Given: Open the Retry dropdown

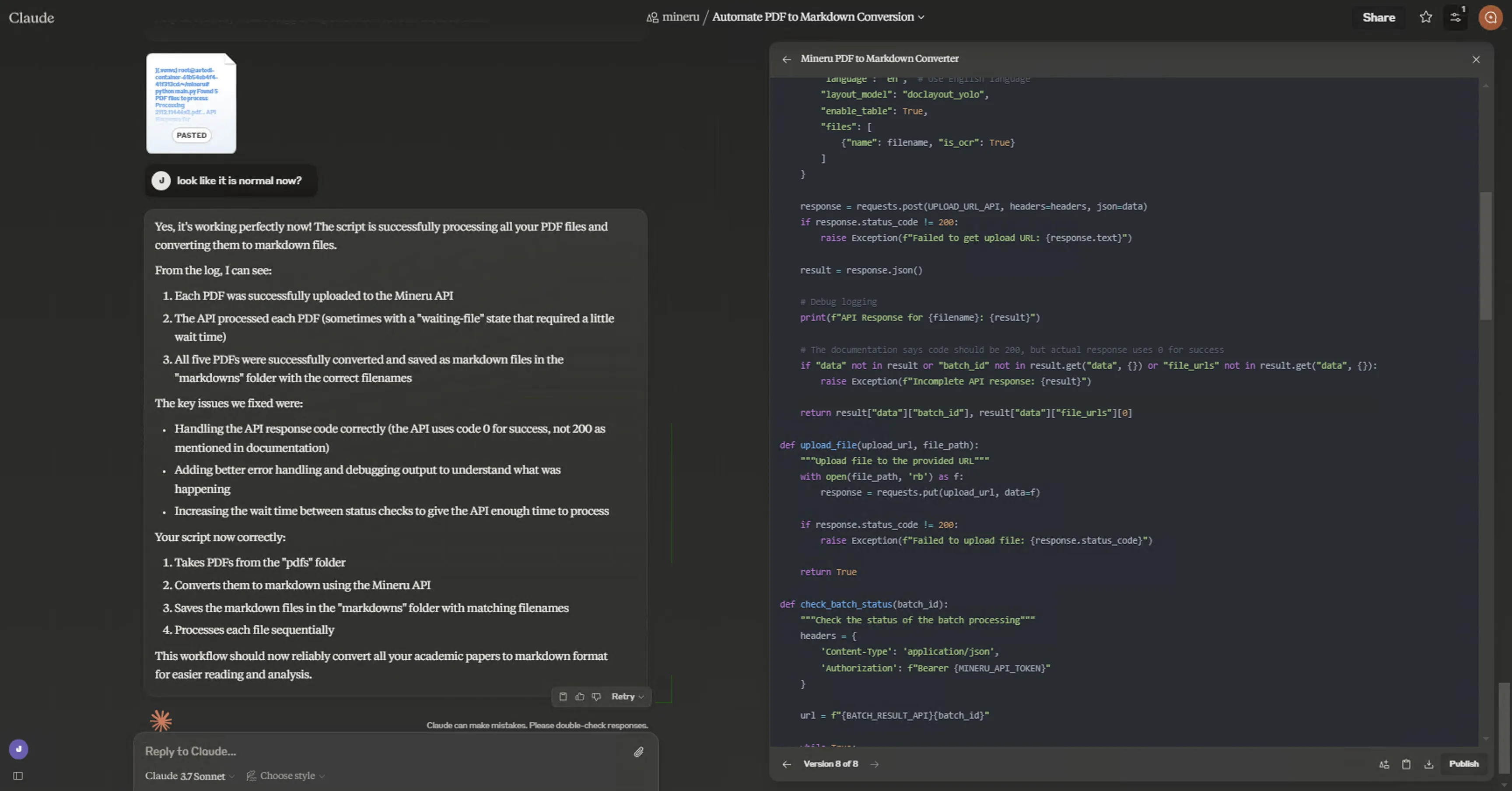Looking at the screenshot, I should click(x=627, y=696).
